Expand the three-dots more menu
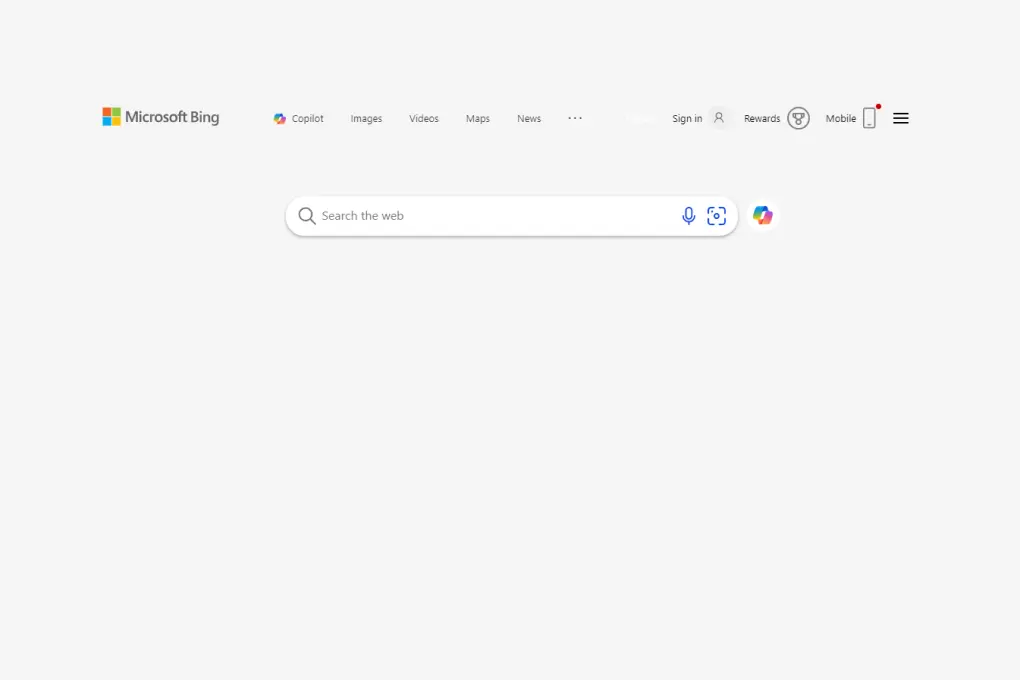1020x680 pixels. click(575, 118)
